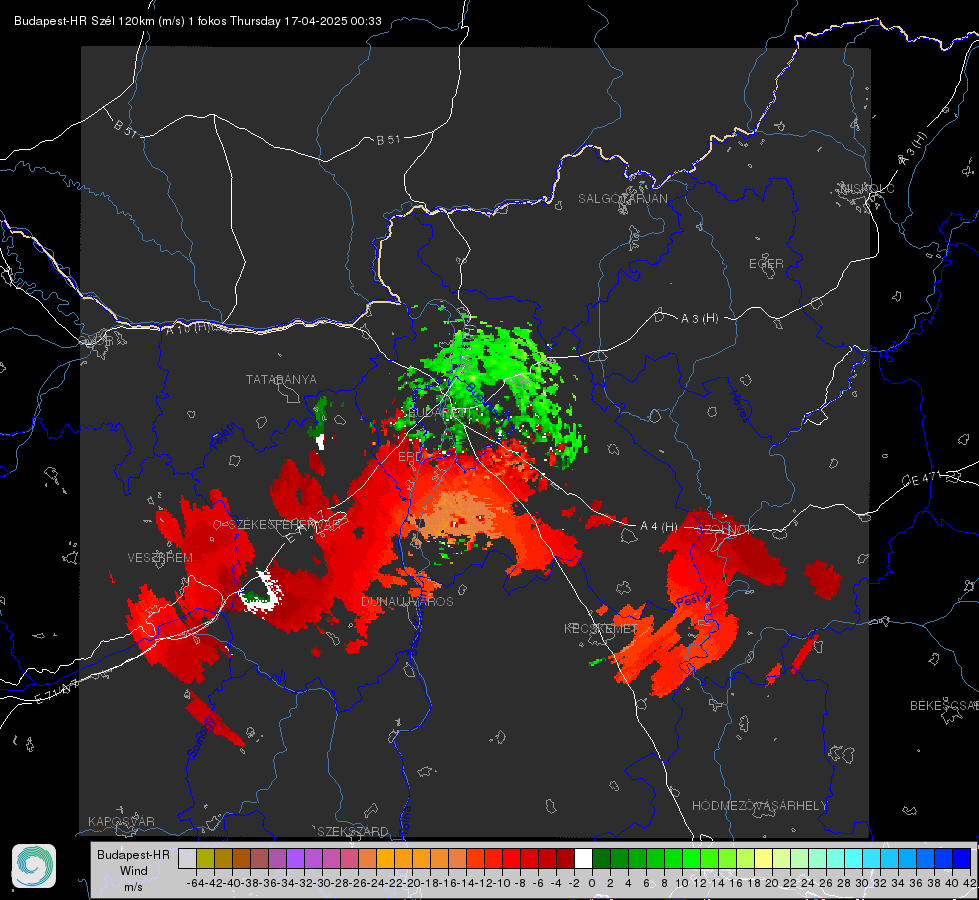Click the radar title text with date 17-04-2025
Viewport: 979px width, 900px height.
[x=198, y=21]
